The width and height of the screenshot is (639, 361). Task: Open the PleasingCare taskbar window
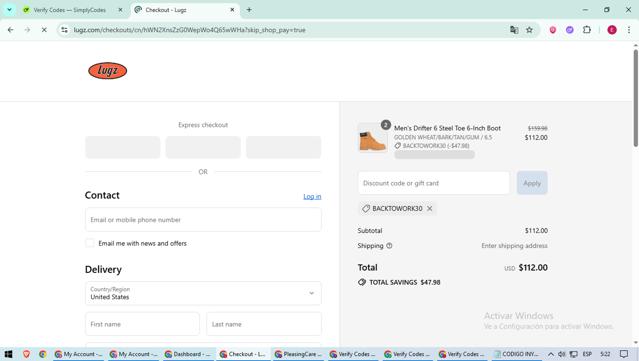click(x=298, y=354)
